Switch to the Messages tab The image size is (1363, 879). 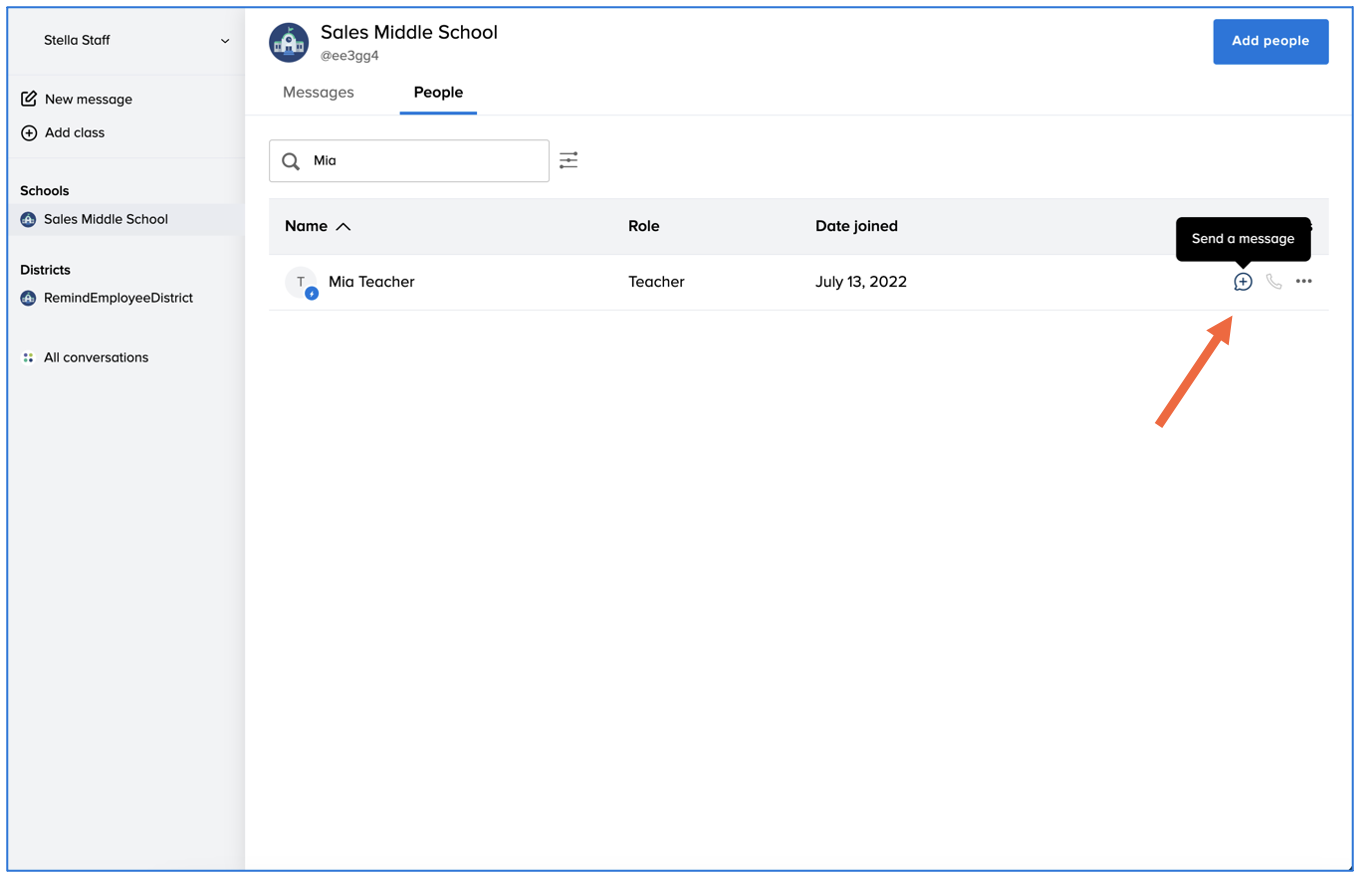point(318,92)
